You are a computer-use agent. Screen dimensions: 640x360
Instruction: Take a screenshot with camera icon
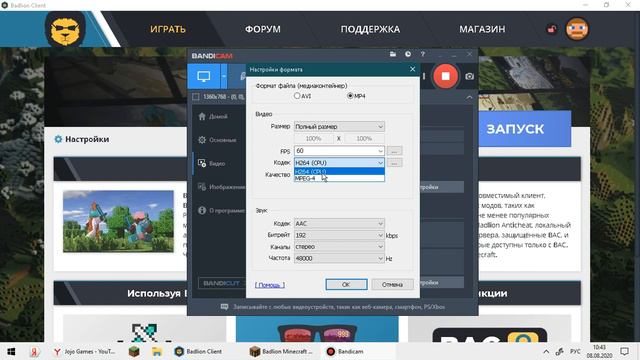(469, 76)
